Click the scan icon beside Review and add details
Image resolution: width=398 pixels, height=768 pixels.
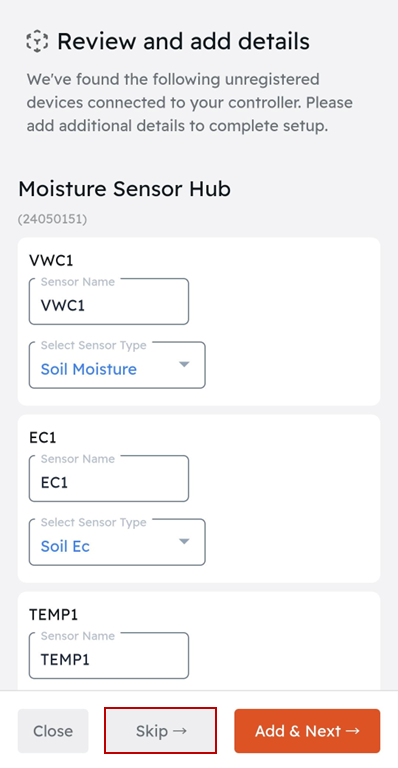click(x=38, y=41)
